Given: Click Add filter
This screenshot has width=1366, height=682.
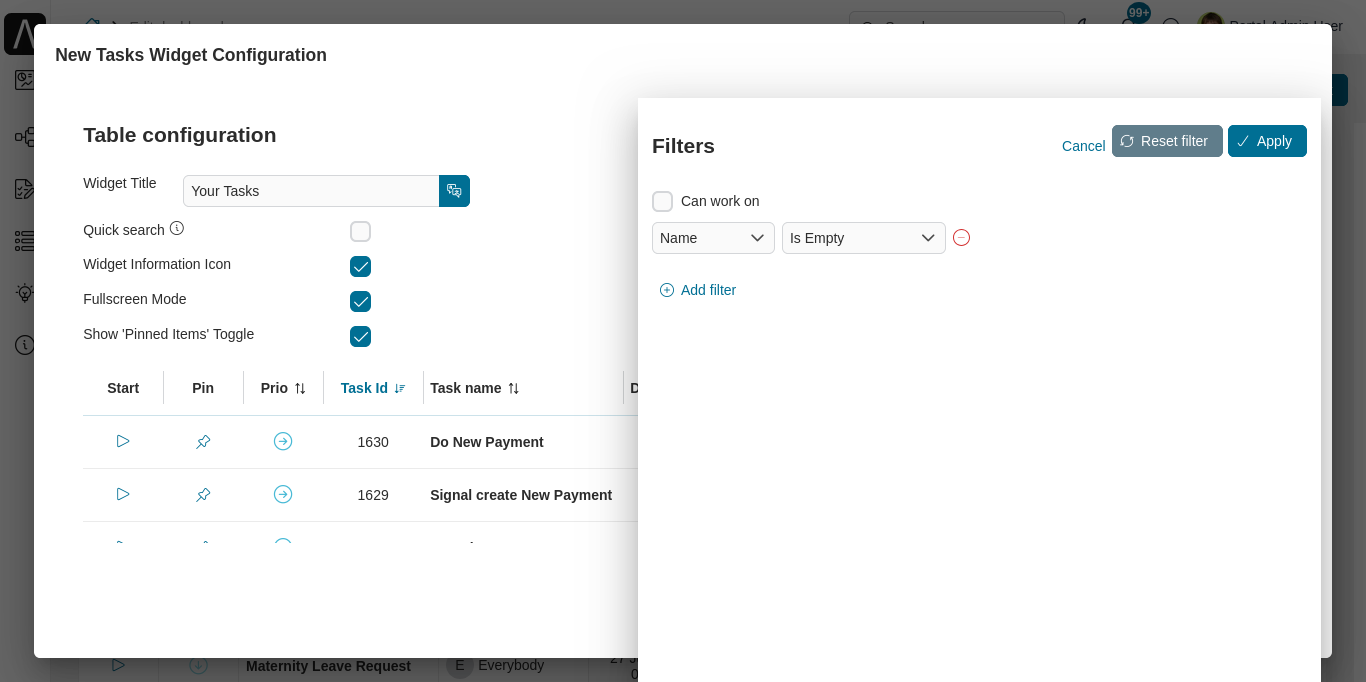Looking at the screenshot, I should [698, 290].
